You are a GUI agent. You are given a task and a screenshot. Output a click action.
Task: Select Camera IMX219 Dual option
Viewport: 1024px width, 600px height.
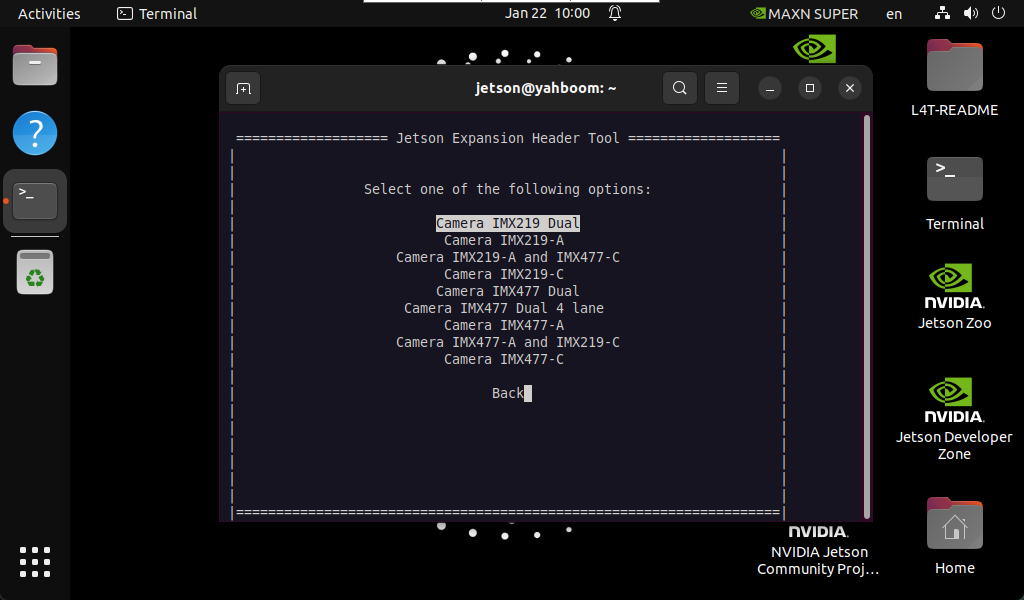coord(508,224)
